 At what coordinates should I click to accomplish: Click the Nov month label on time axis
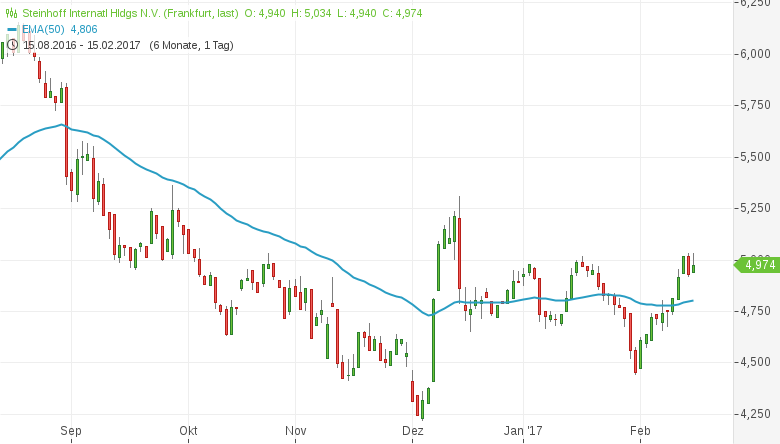coord(295,431)
